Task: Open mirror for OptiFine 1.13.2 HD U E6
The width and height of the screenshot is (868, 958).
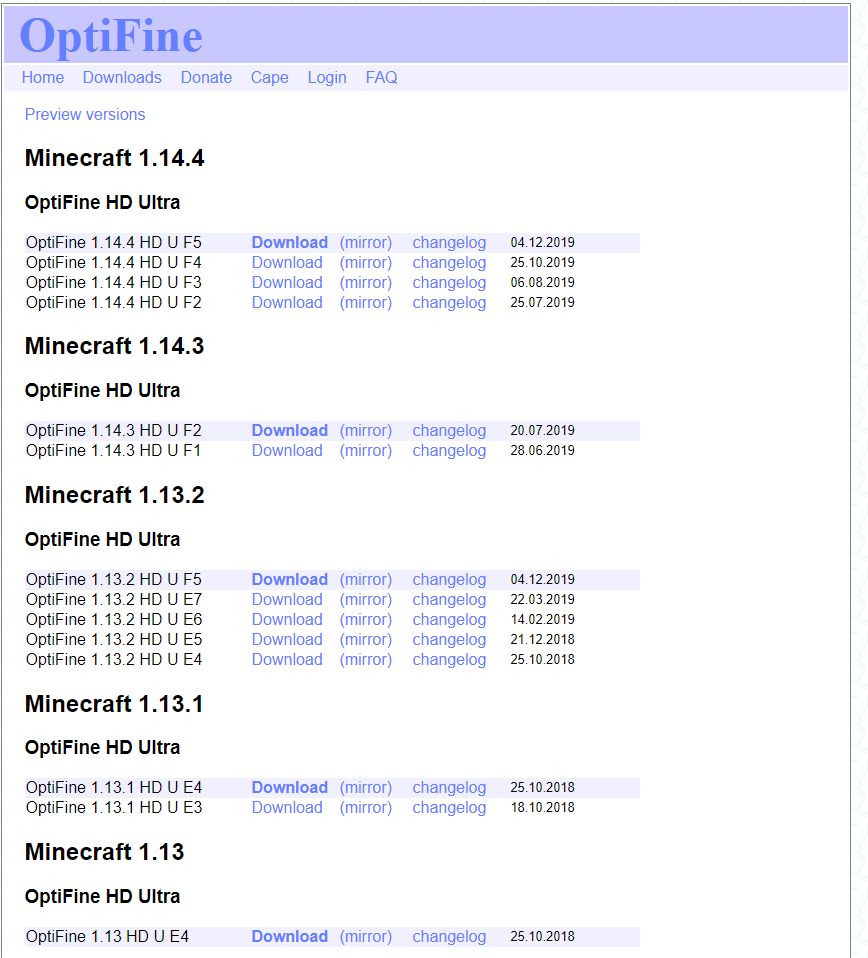Action: point(366,620)
